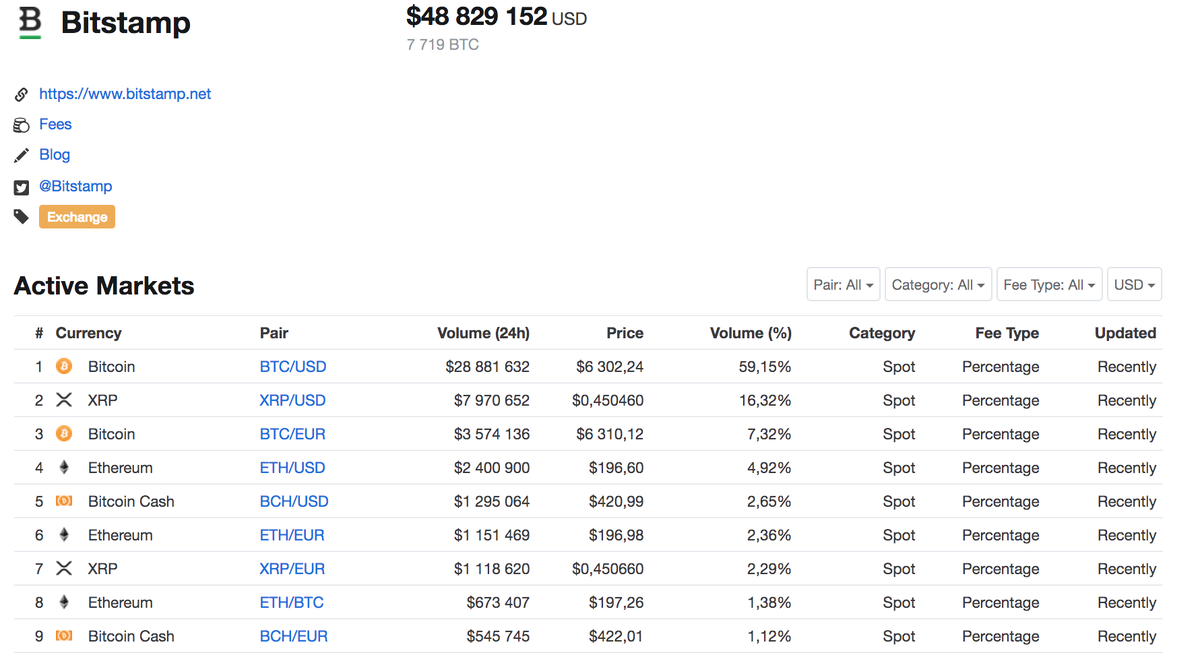Image resolution: width=1200 pixels, height=653 pixels.
Task: Open the Category: All filter dropdown
Action: click(938, 285)
